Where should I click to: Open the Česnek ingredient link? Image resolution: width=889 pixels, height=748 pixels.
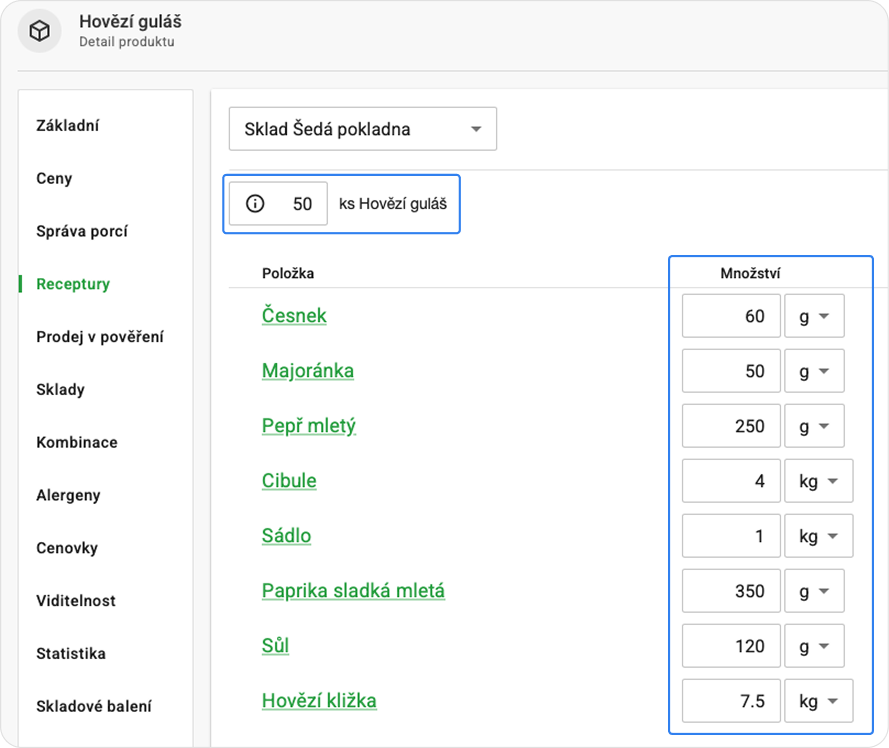[x=294, y=316]
